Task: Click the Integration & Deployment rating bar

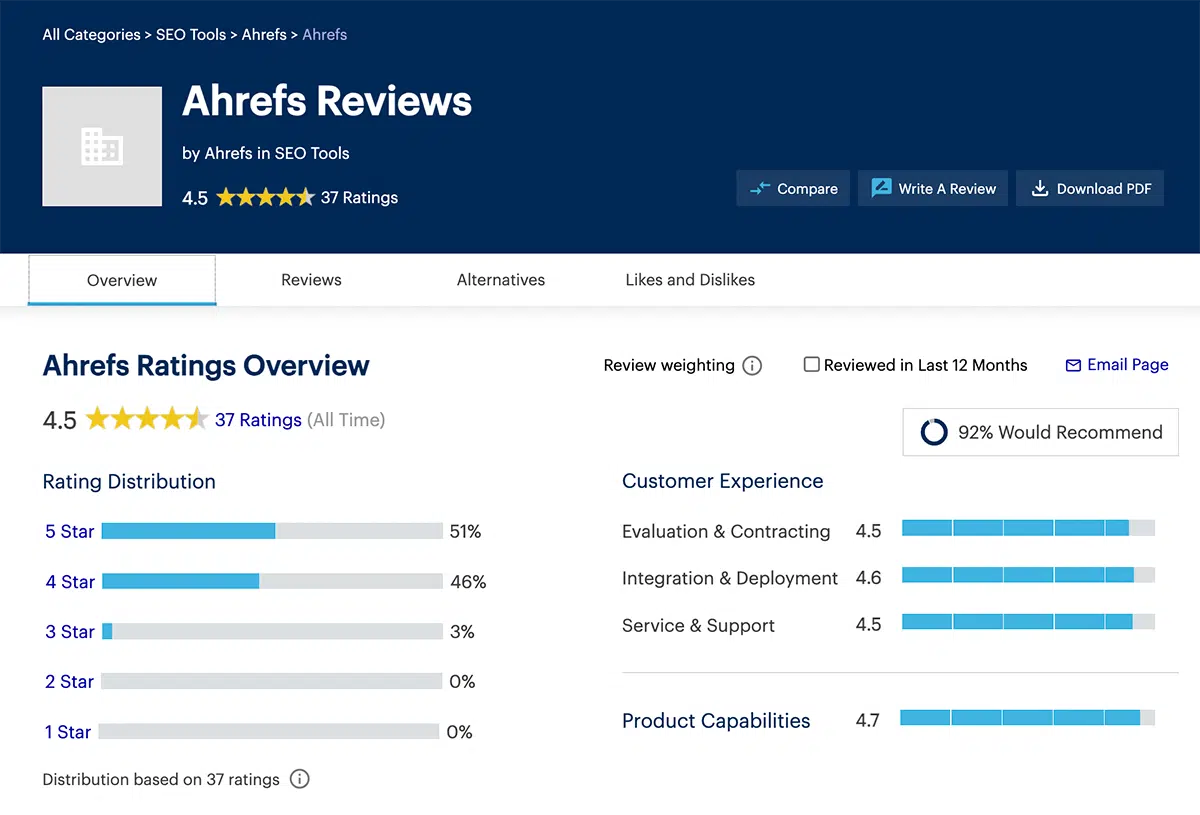Action: [1028, 575]
